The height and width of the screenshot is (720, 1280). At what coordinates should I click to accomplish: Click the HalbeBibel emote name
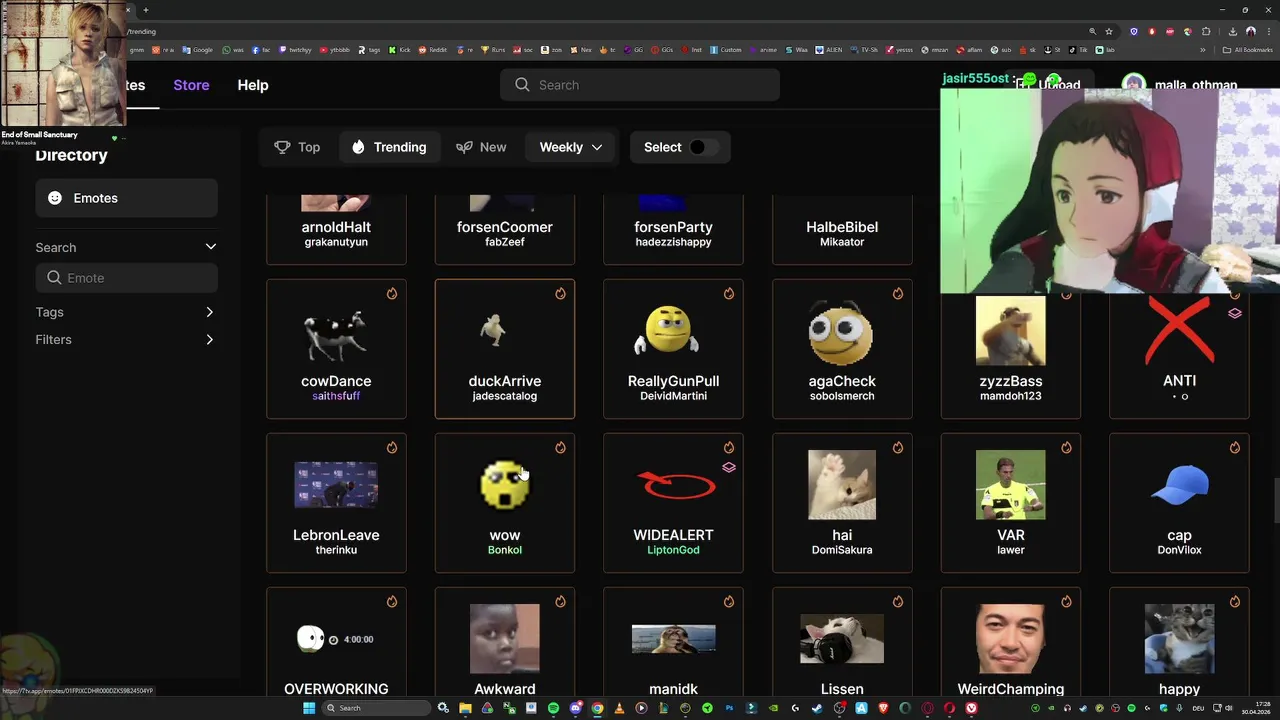[842, 227]
